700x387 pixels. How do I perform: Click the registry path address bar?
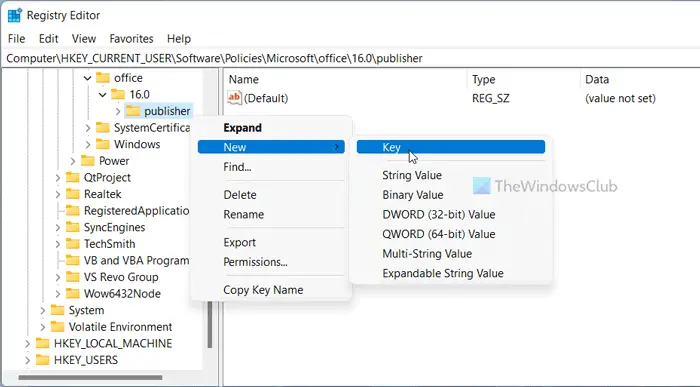(x=351, y=58)
